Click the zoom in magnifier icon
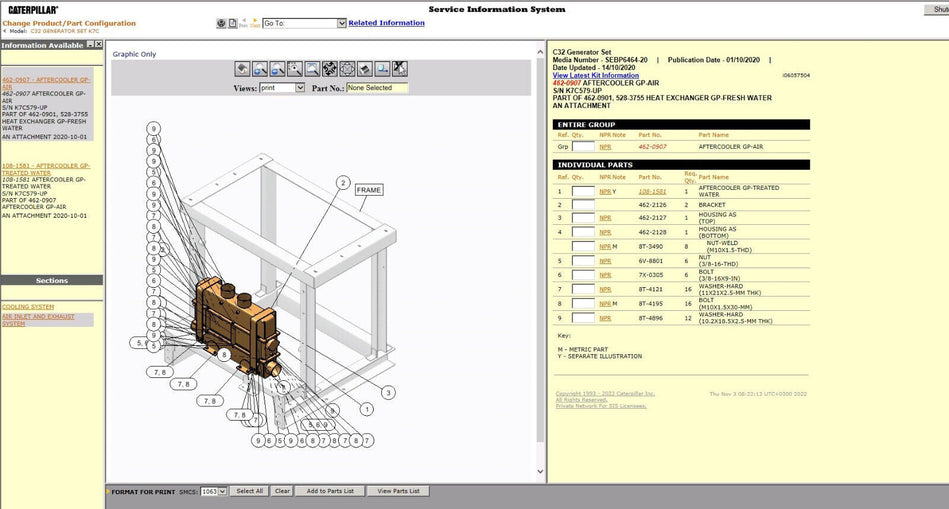Image resolution: width=949 pixels, height=509 pixels. (260, 69)
